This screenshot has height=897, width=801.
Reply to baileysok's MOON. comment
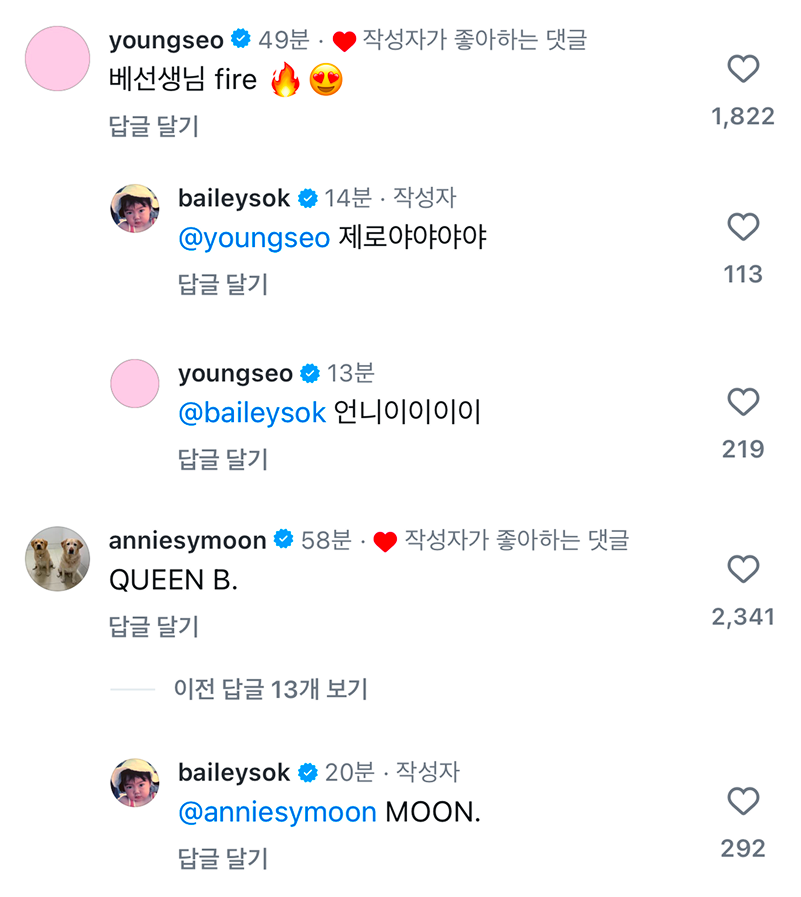point(223,858)
